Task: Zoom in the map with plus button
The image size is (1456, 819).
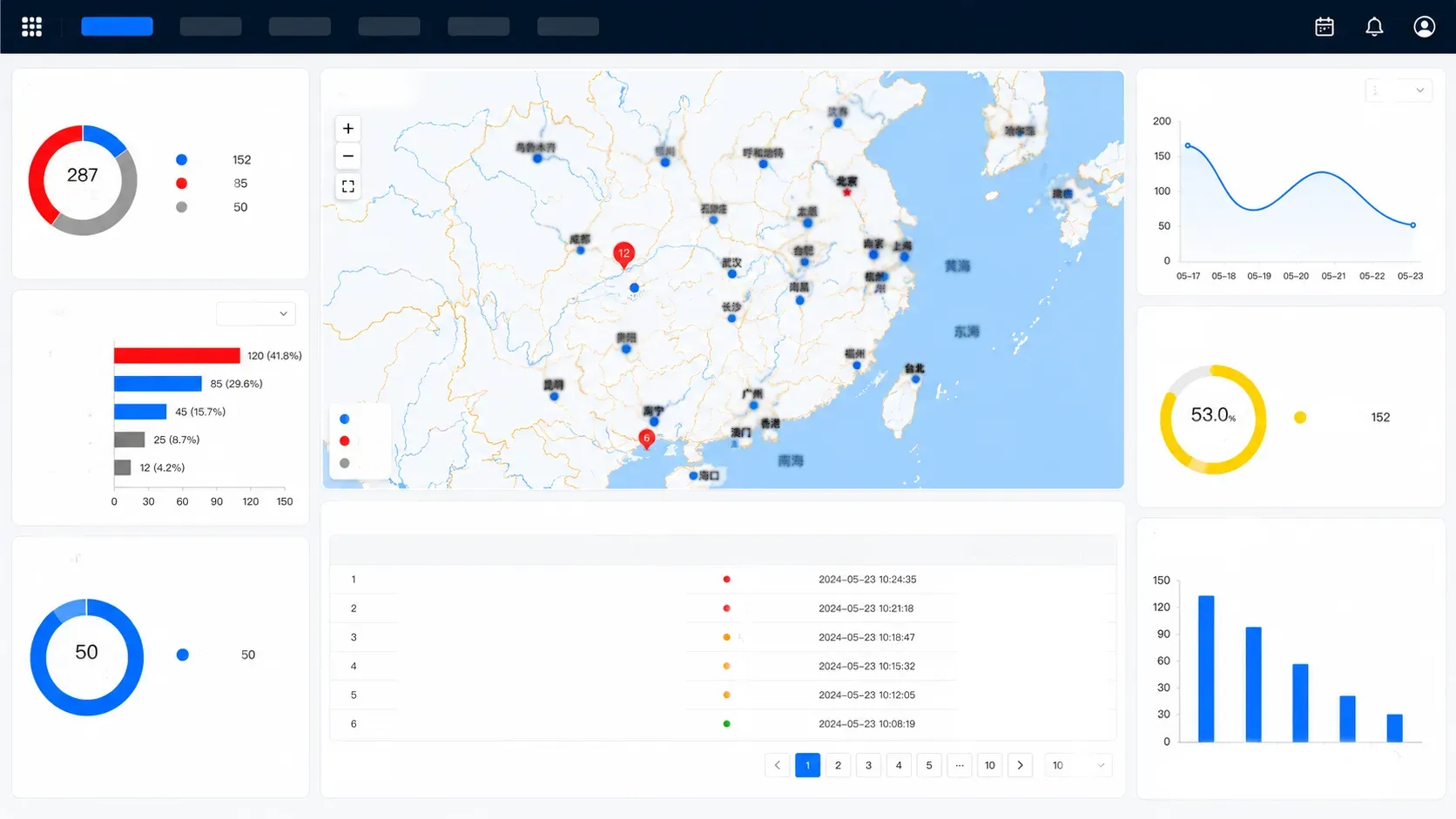Action: [x=348, y=129]
